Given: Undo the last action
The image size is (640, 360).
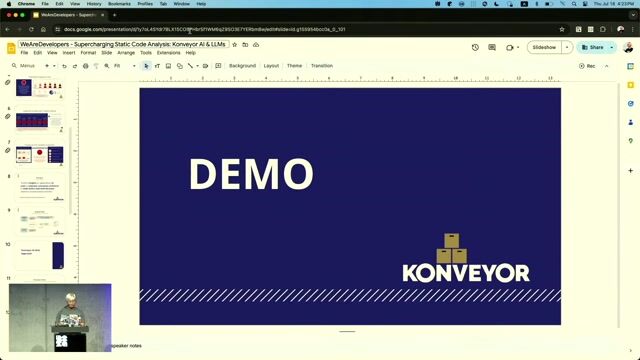Looking at the screenshot, I should tap(64, 66).
